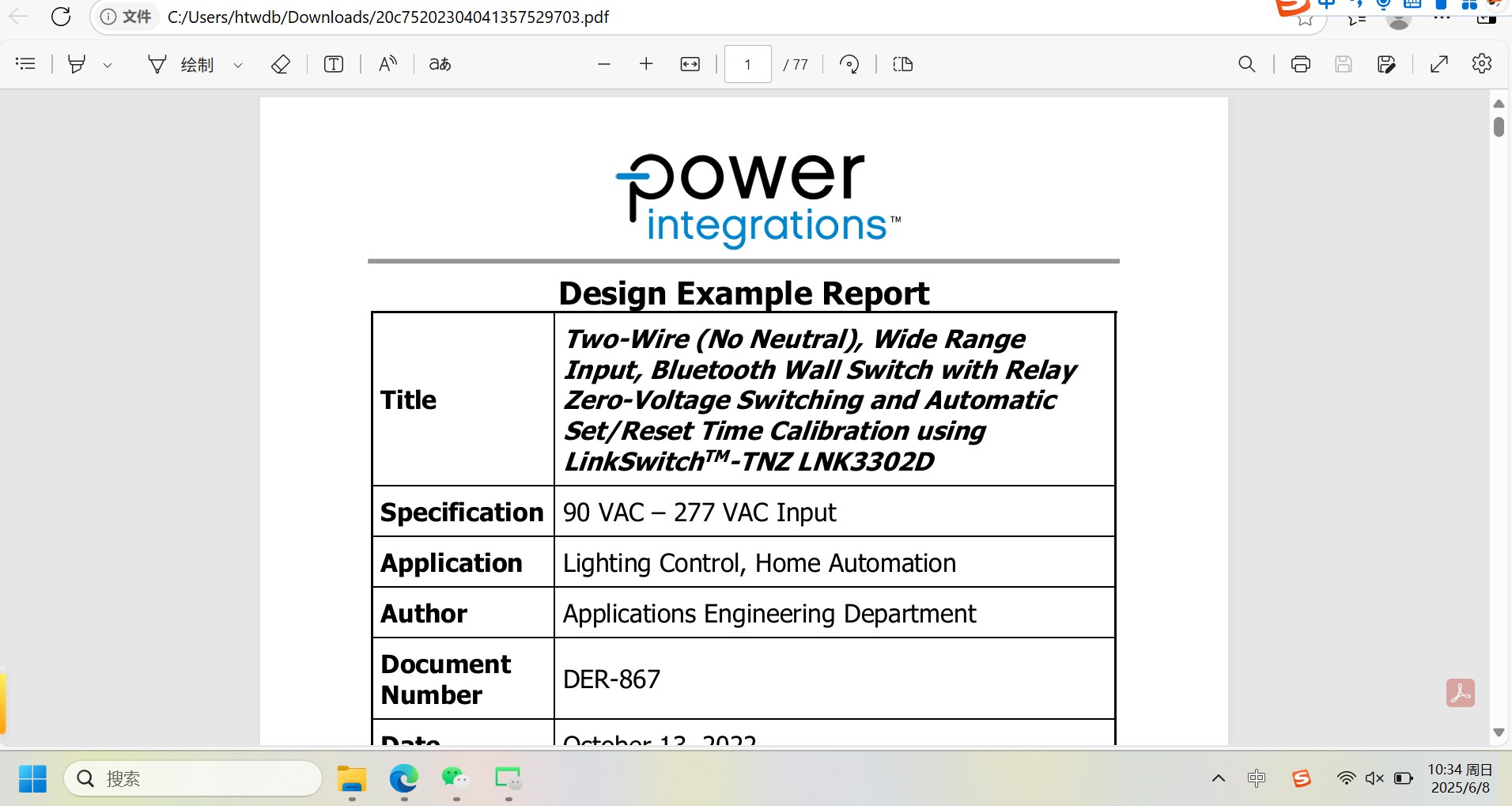Click the total pages text '/ 77'
Image resolution: width=1512 pixels, height=806 pixels.
796,64
